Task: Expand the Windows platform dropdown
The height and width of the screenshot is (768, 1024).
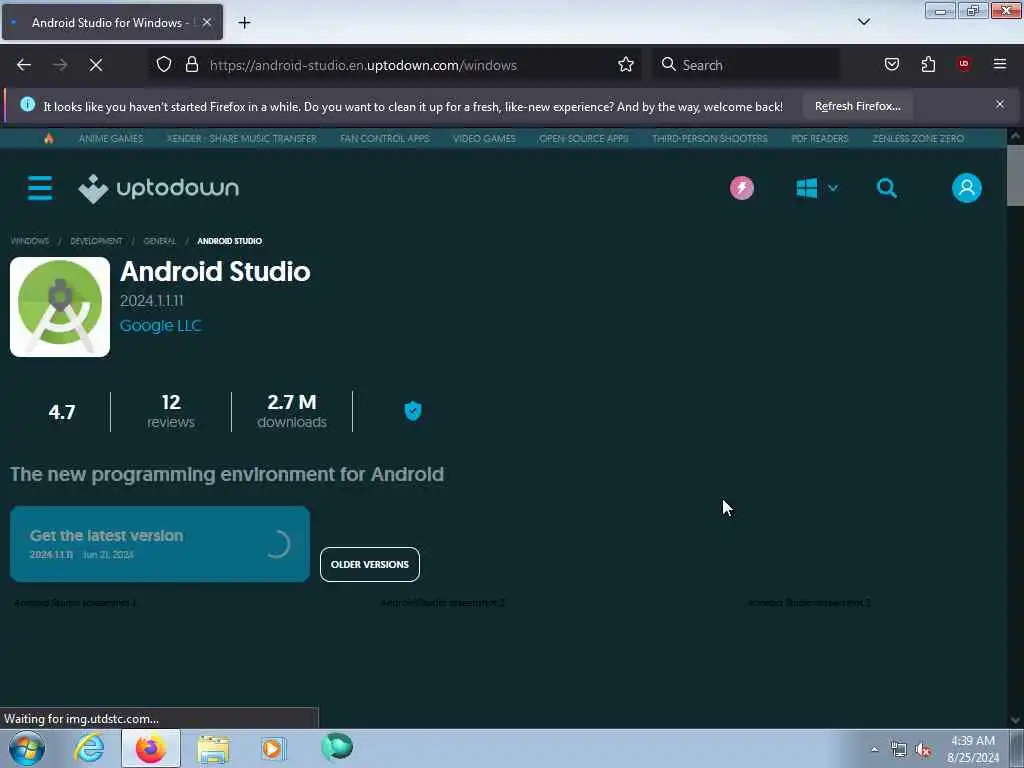Action: (x=817, y=188)
